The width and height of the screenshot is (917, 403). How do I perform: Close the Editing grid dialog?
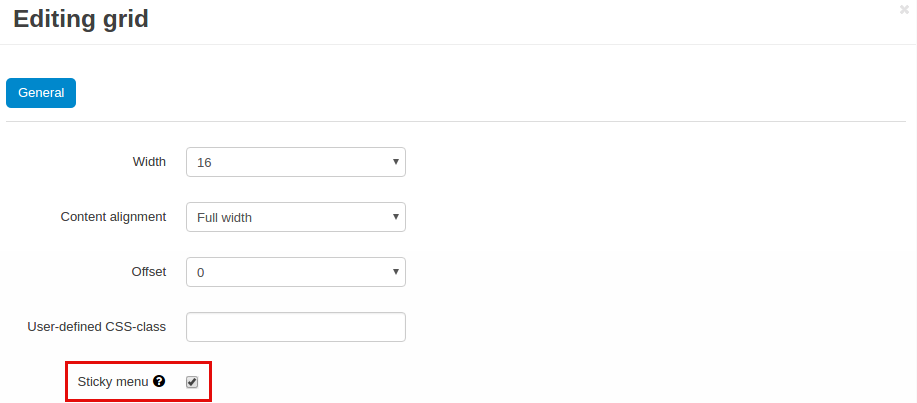pos(904,9)
